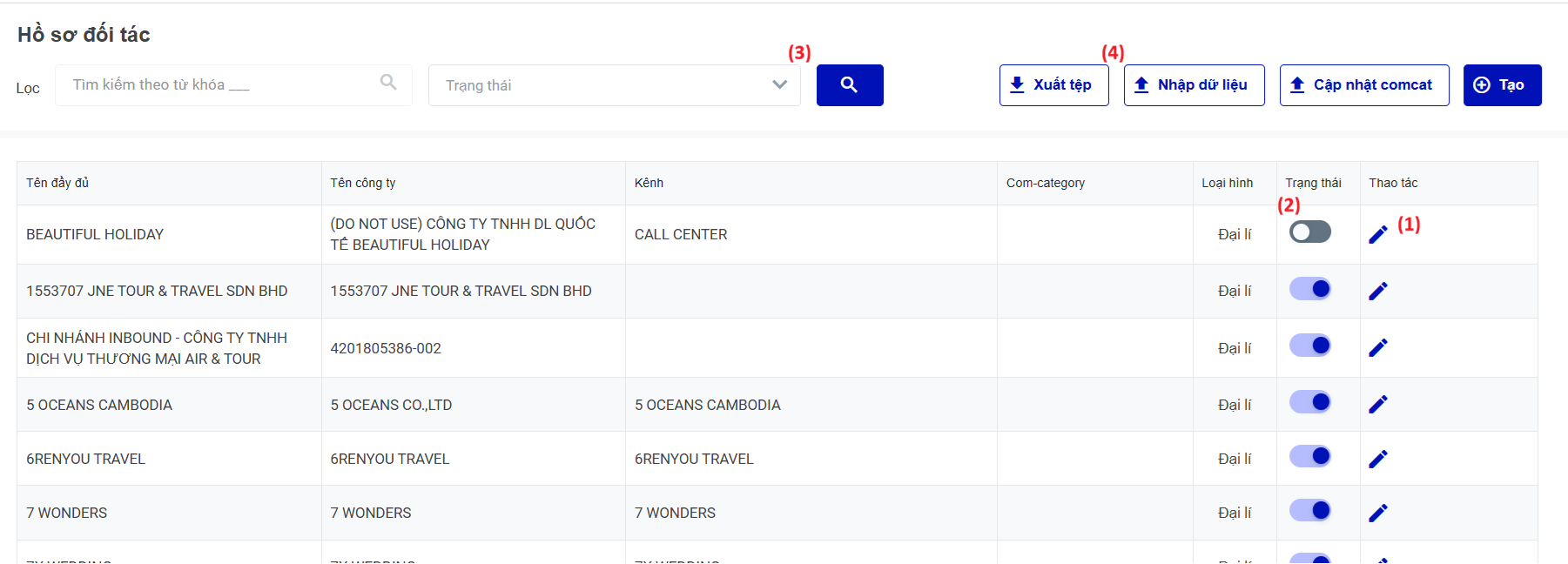Click edit pencil for 6RENYOU TRAVEL
The image size is (1568, 564).
(x=1378, y=459)
